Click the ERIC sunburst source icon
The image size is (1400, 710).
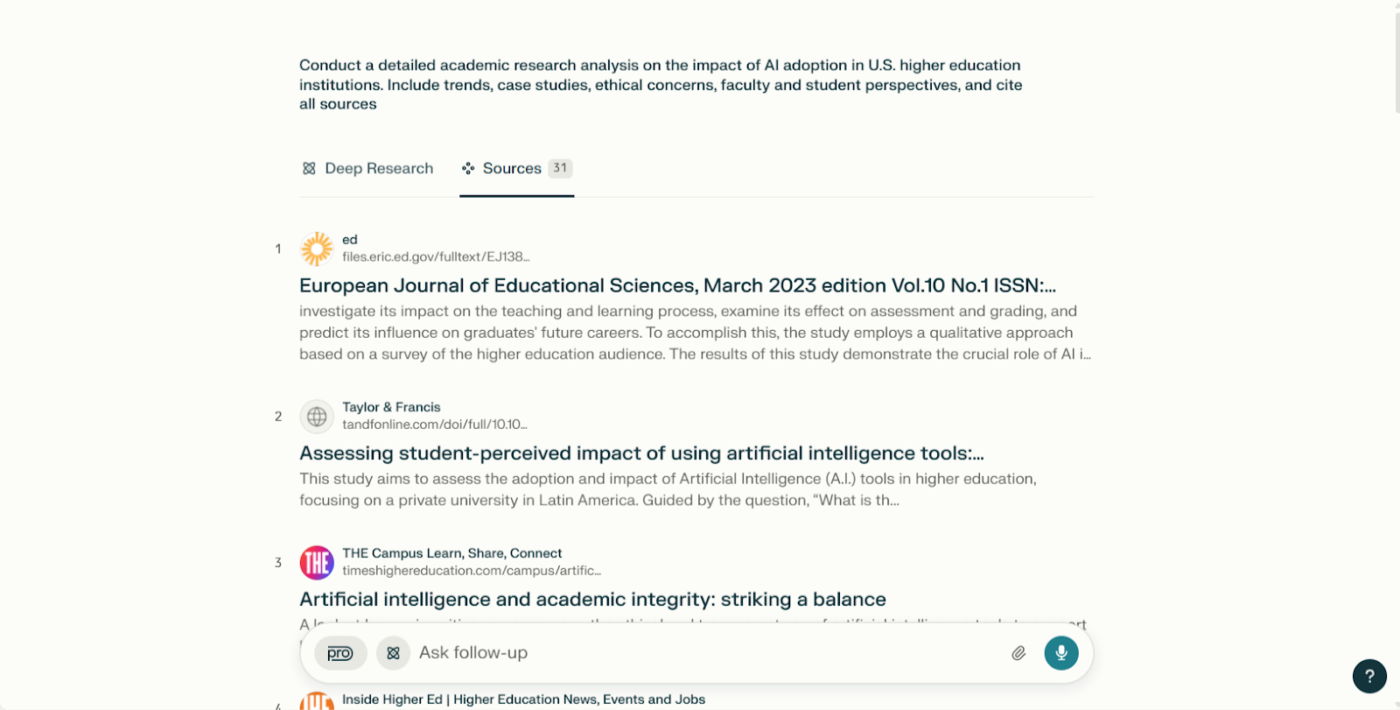(x=316, y=249)
